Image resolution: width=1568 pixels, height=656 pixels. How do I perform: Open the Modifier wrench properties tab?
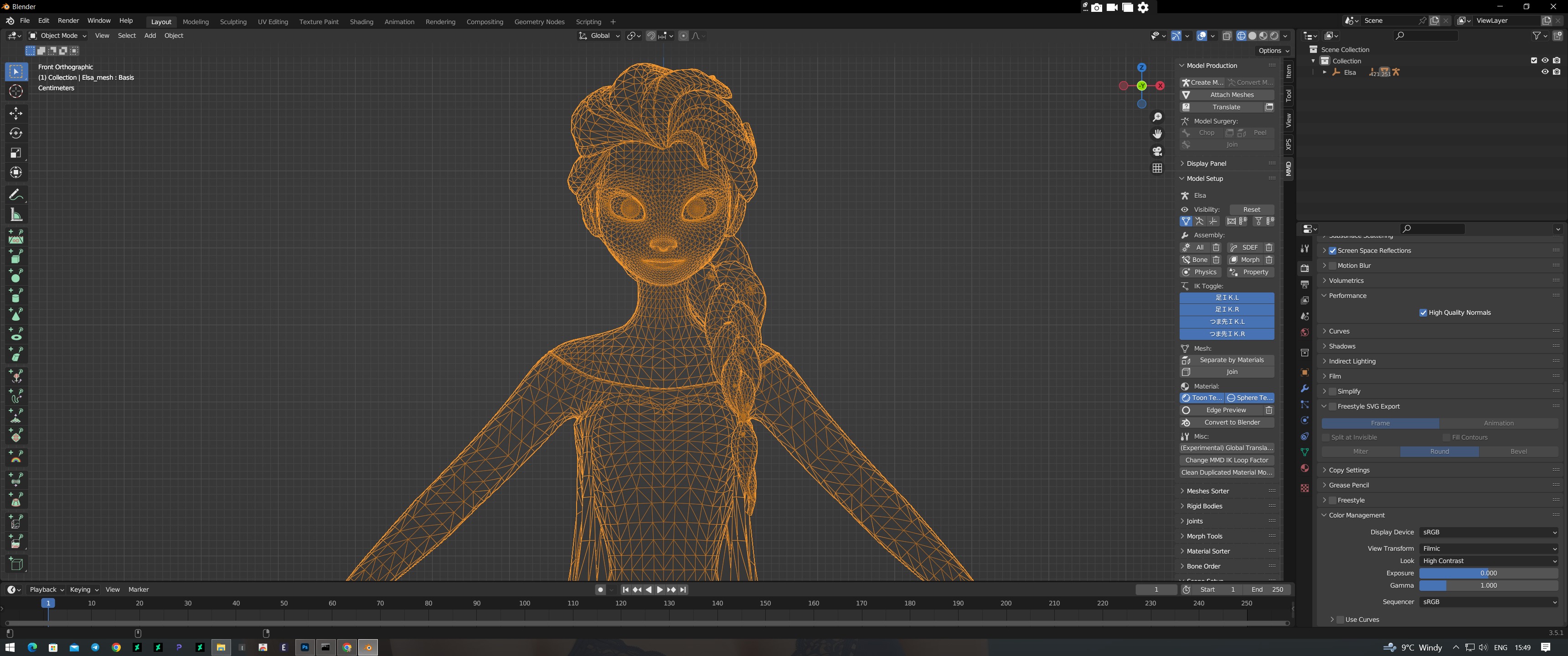1305,388
